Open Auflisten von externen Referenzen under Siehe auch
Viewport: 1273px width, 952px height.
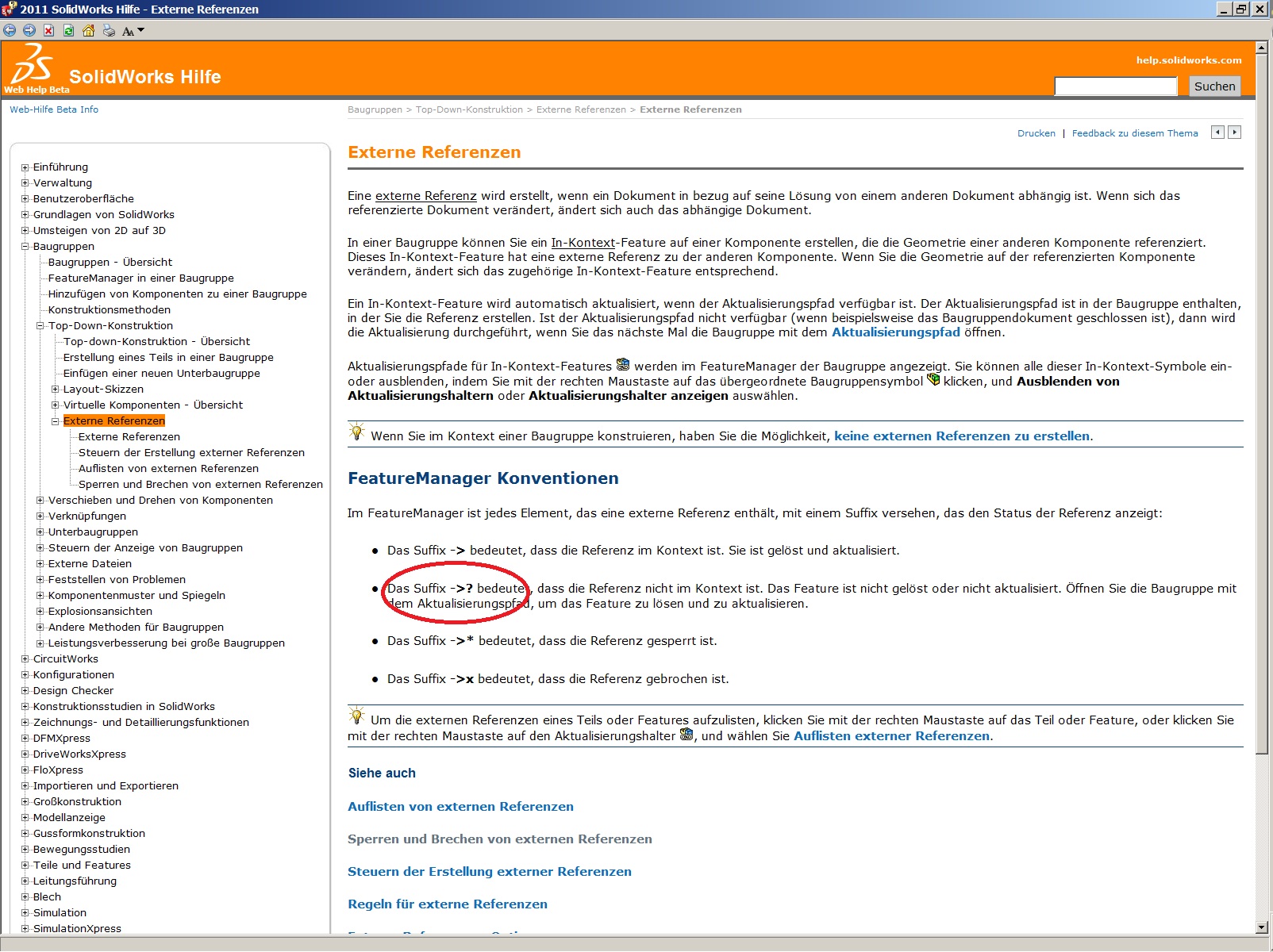point(460,807)
